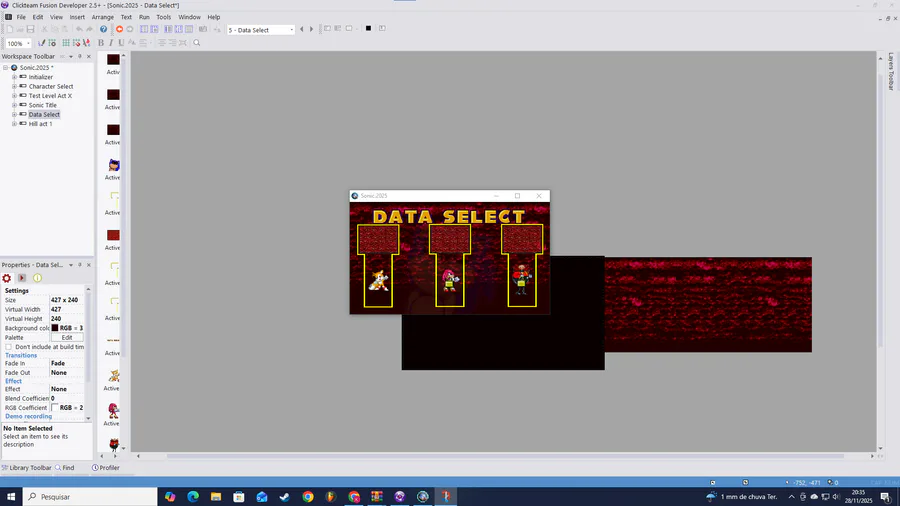Open the File menu
Viewport: 900px width, 506px height.
tap(21, 17)
